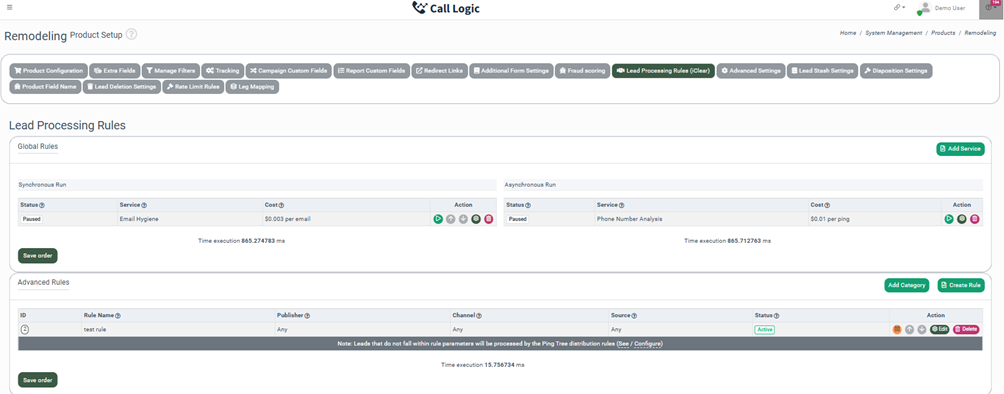This screenshot has width=1004, height=394.
Task: Open the chain link dropdown in header
Action: [899, 8]
